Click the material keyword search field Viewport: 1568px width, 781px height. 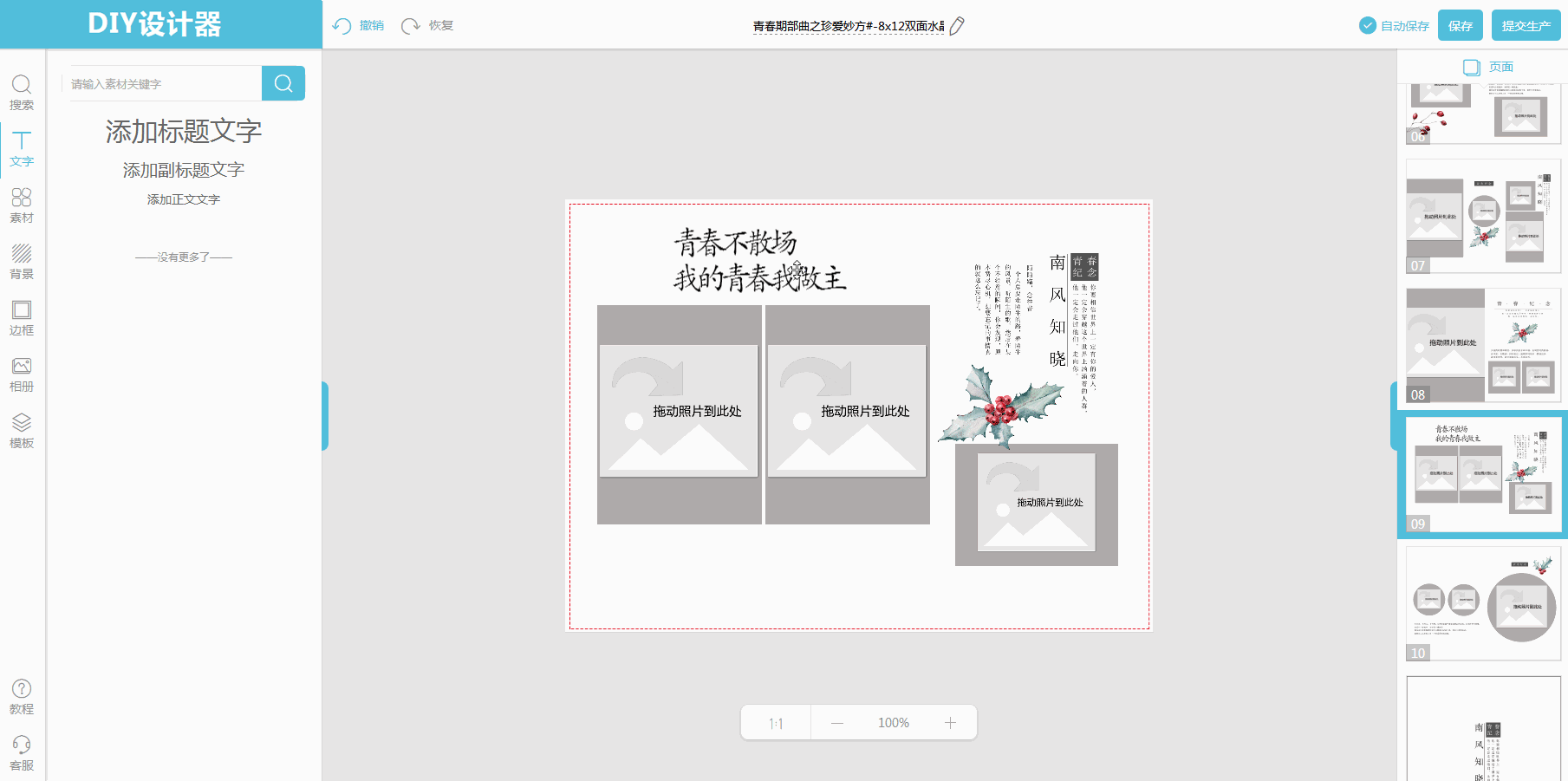(163, 84)
